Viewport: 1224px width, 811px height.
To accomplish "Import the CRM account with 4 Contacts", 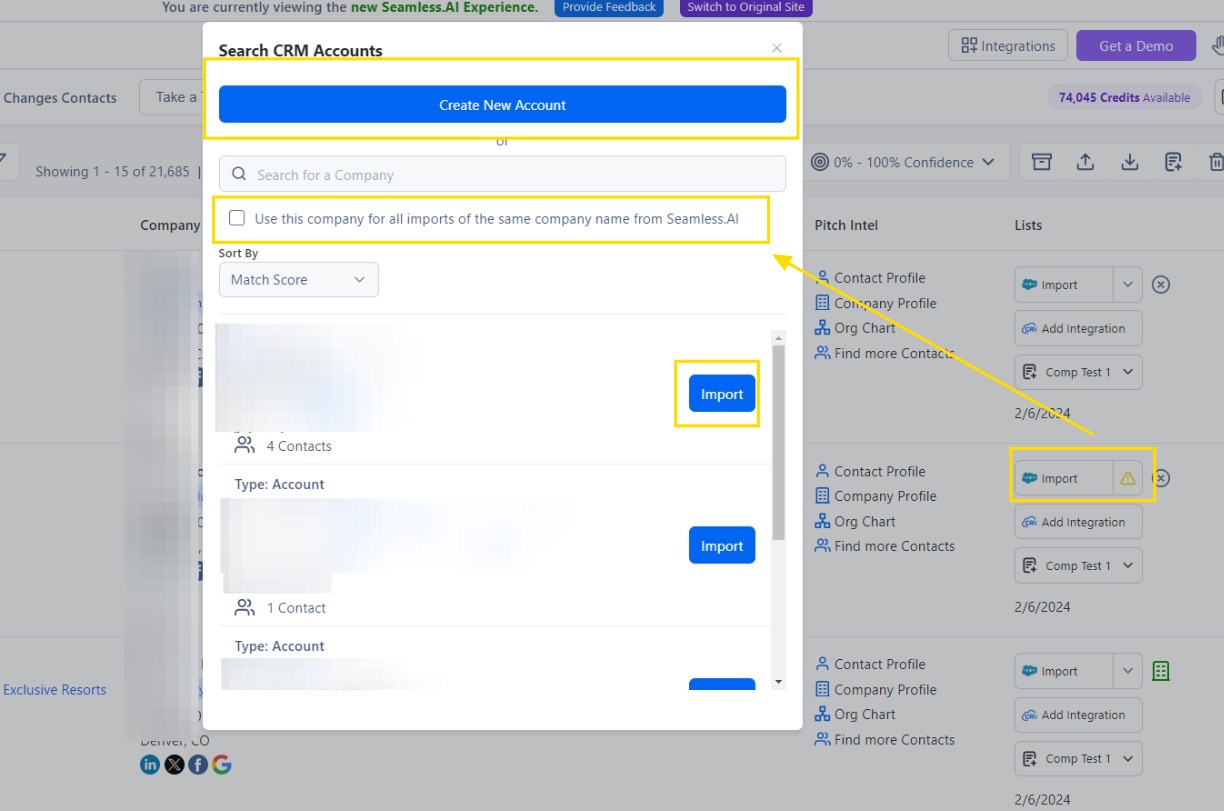I will pyautogui.click(x=722, y=394).
